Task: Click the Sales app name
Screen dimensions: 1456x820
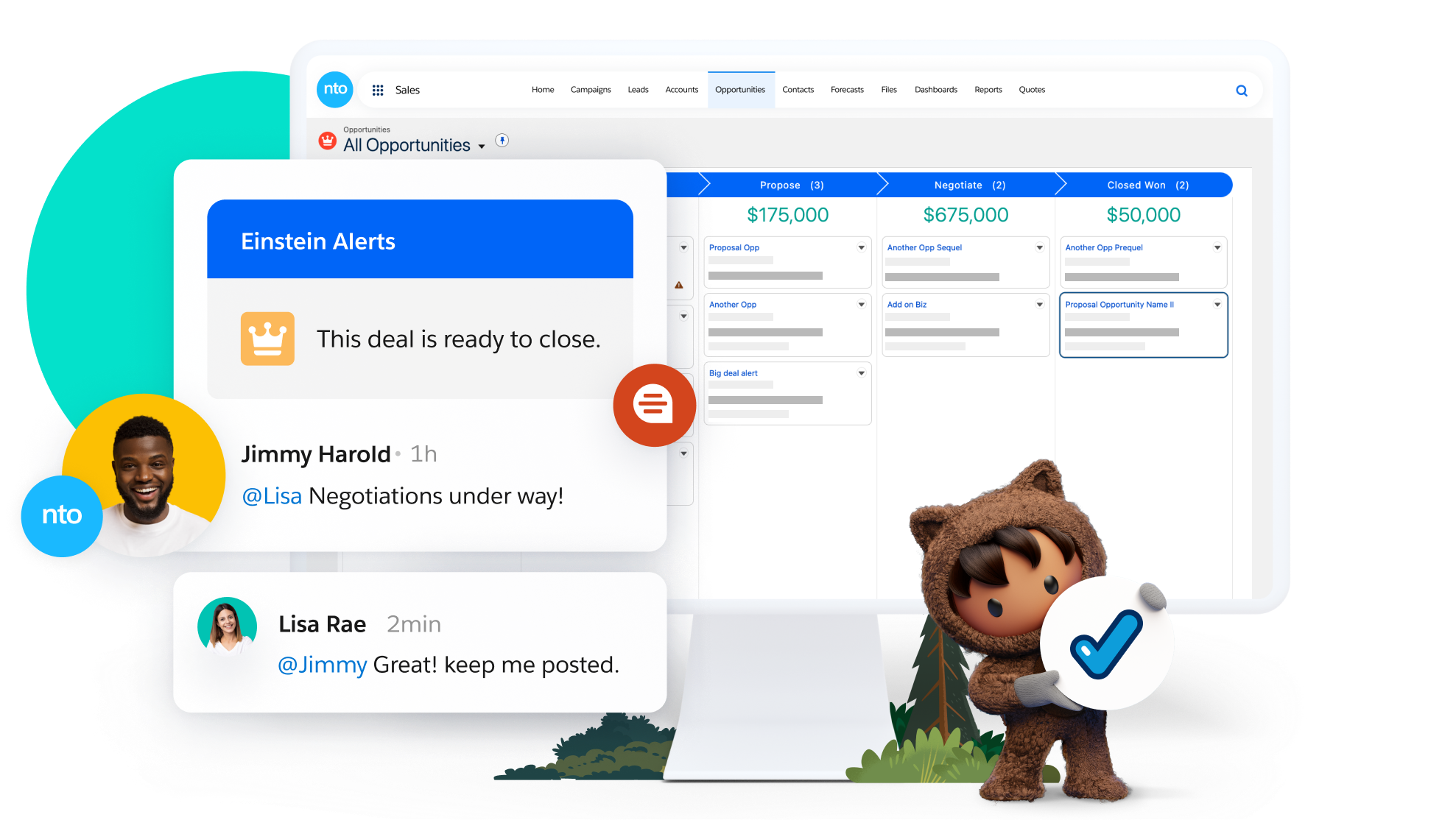Action: (407, 90)
